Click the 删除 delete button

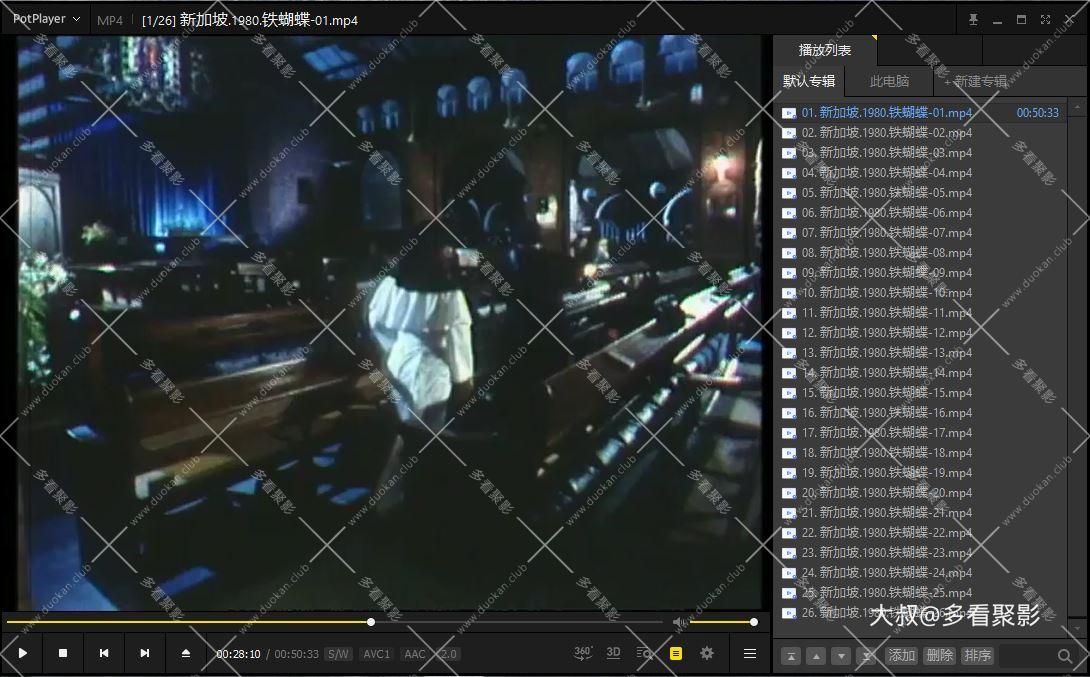(940, 655)
